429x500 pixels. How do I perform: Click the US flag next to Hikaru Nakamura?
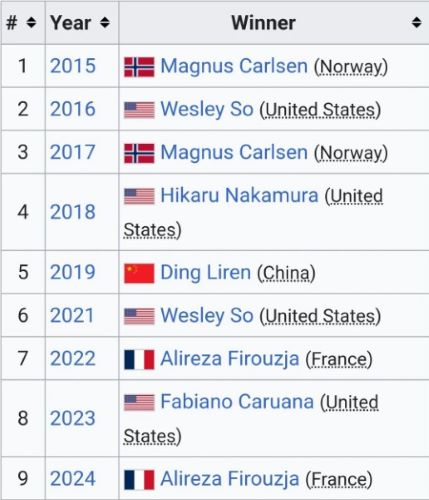[139, 196]
